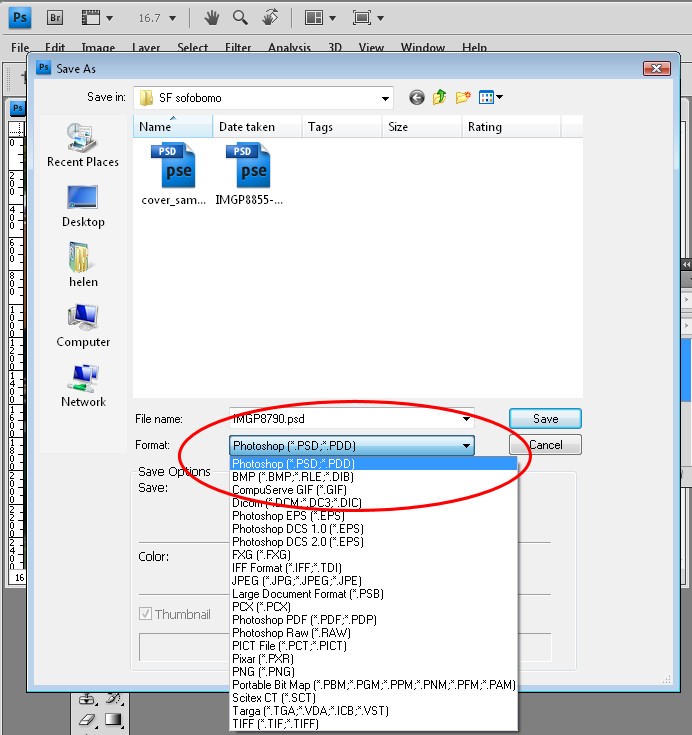Sort files by Size column
The width and height of the screenshot is (692, 735).
421,127
